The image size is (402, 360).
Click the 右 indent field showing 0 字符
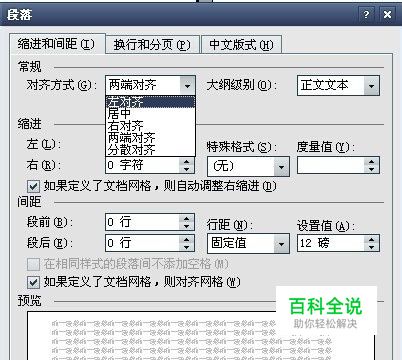pyautogui.click(x=143, y=165)
